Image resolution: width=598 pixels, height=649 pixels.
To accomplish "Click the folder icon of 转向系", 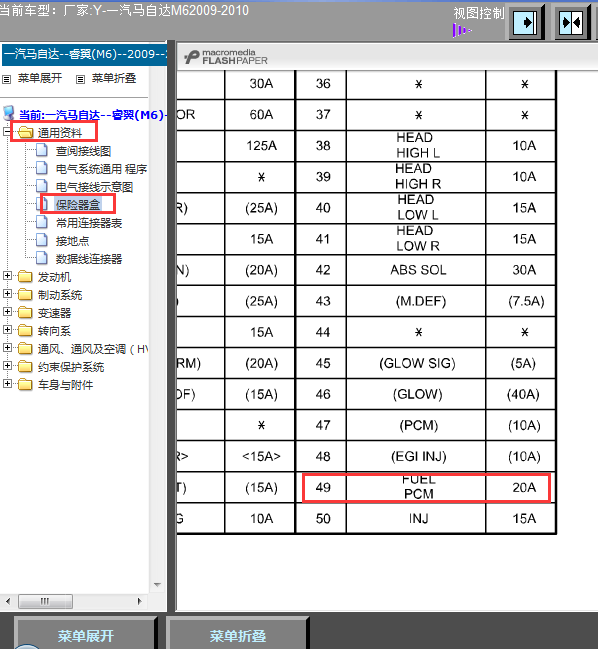I will click(x=25, y=330).
